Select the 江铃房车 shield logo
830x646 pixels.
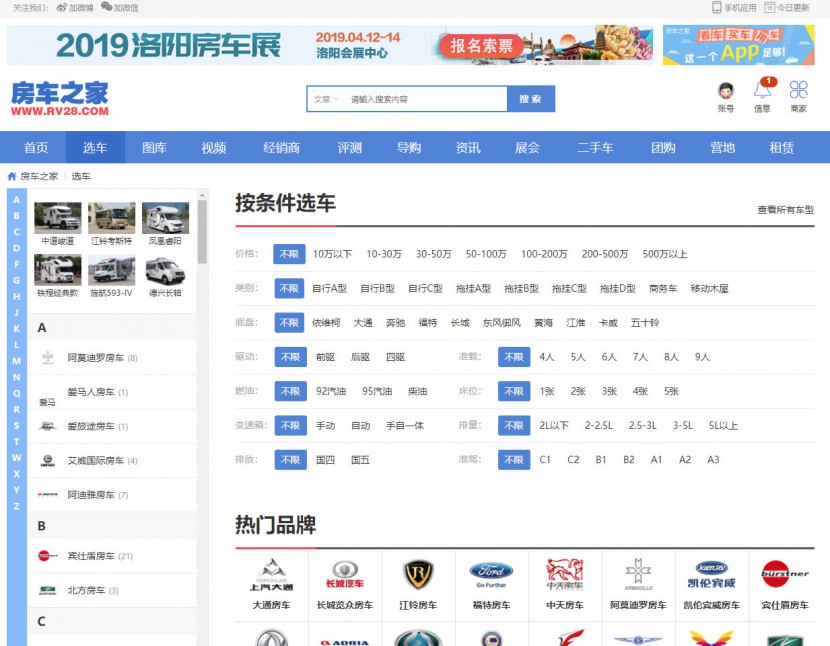click(x=418, y=575)
